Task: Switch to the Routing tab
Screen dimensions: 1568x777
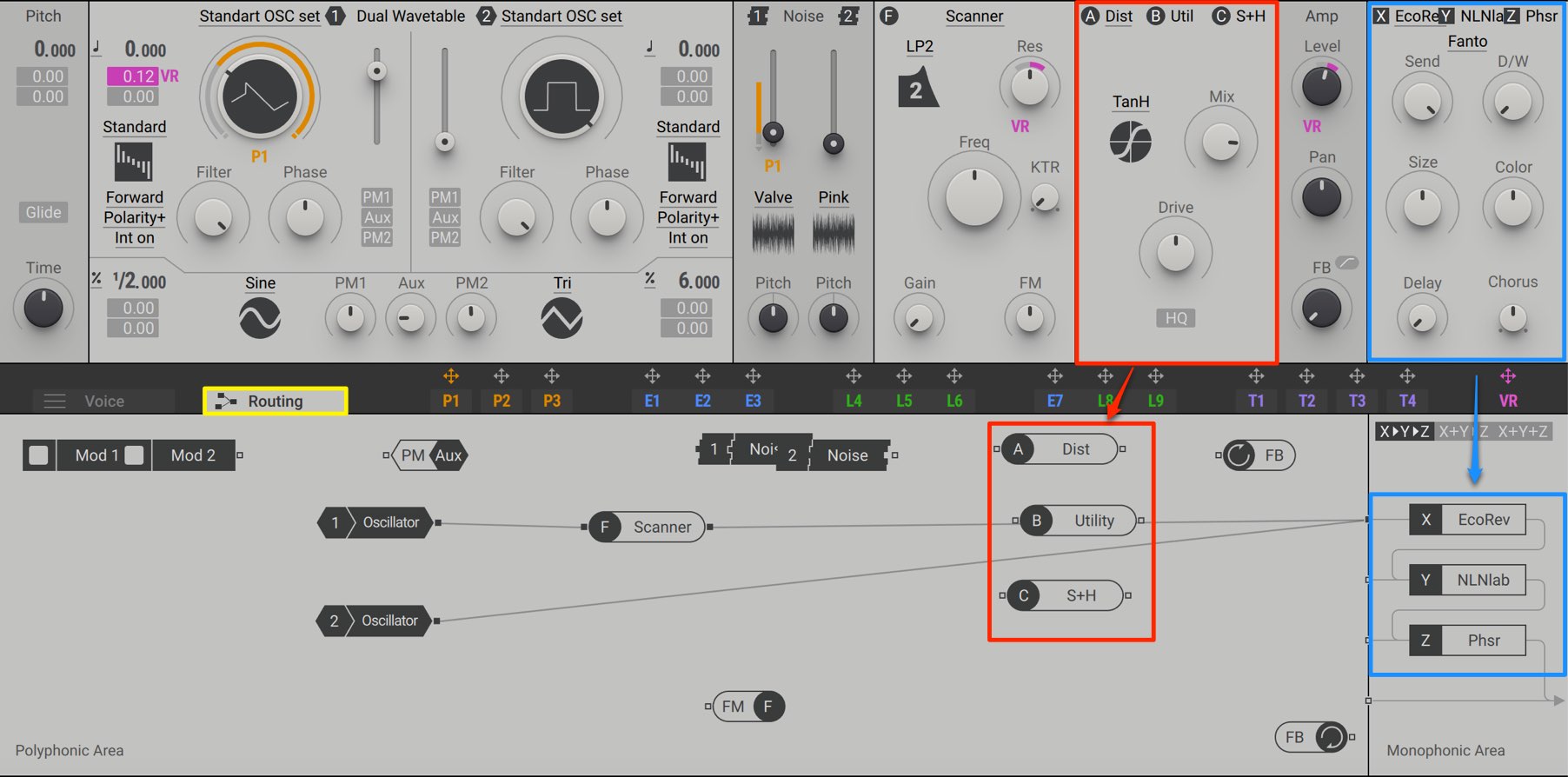Action: 276,401
